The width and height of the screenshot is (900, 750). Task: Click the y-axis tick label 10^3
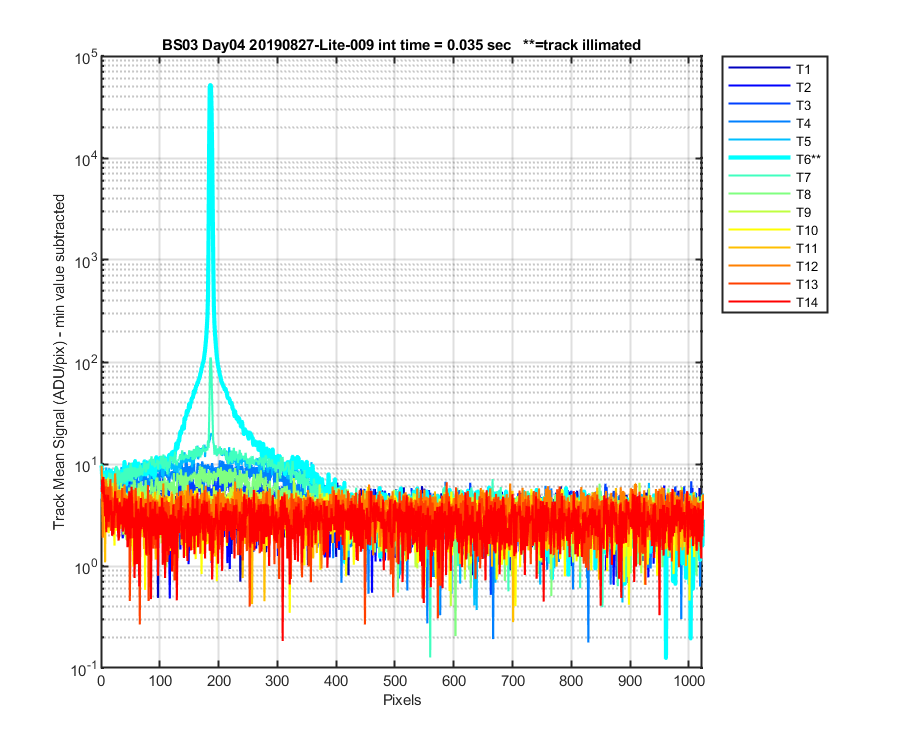click(86, 261)
